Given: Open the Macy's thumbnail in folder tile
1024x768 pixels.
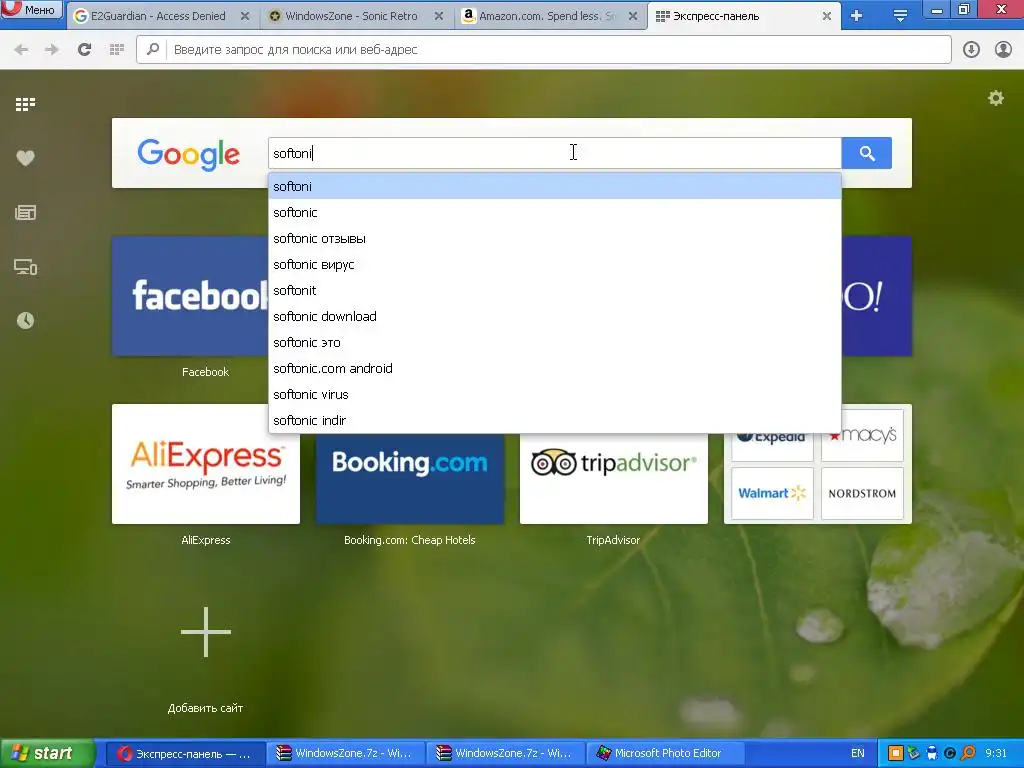Looking at the screenshot, I should [x=862, y=435].
